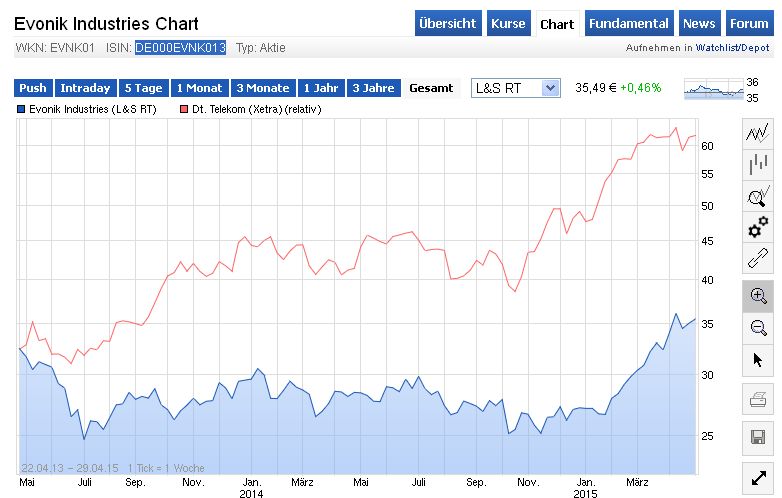Select the line chart type icon

[x=757, y=132]
